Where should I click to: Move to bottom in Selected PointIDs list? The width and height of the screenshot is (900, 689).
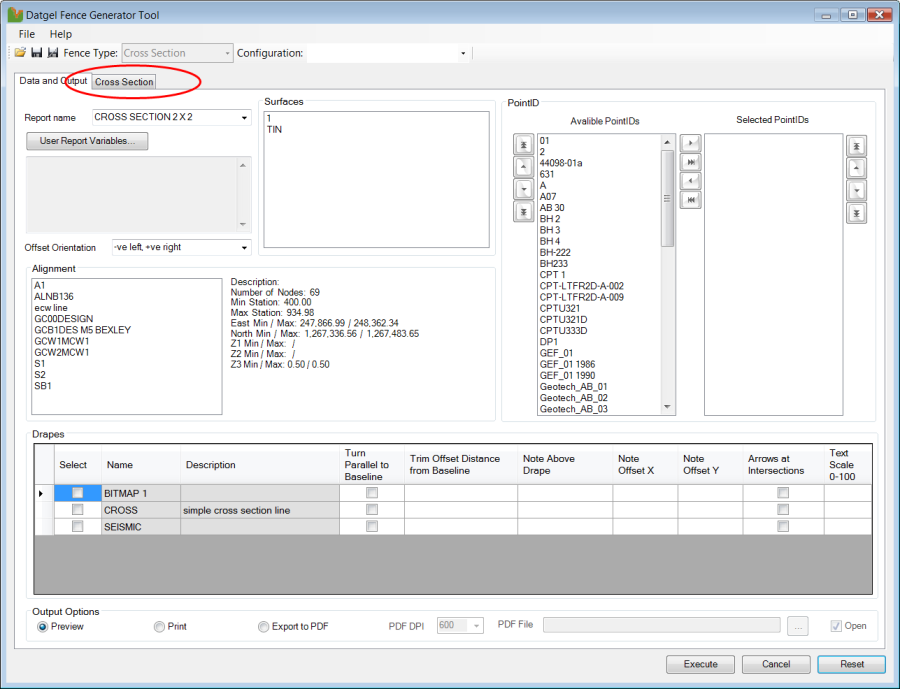click(x=856, y=213)
